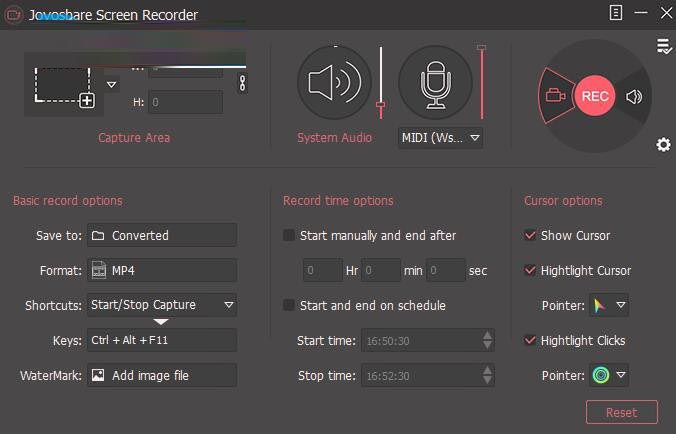
Task: Increase Start time with up arrow
Action: pos(487,335)
